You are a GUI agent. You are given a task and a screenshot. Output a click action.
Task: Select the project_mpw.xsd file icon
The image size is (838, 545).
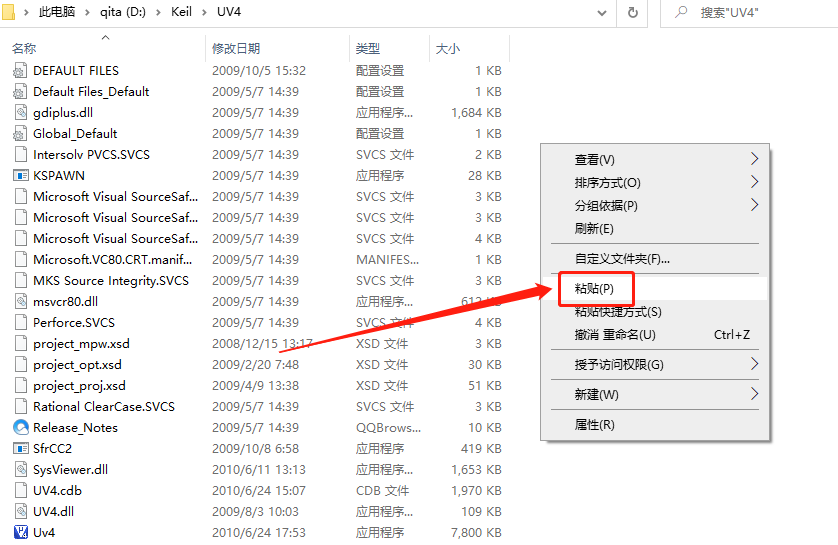click(20, 344)
